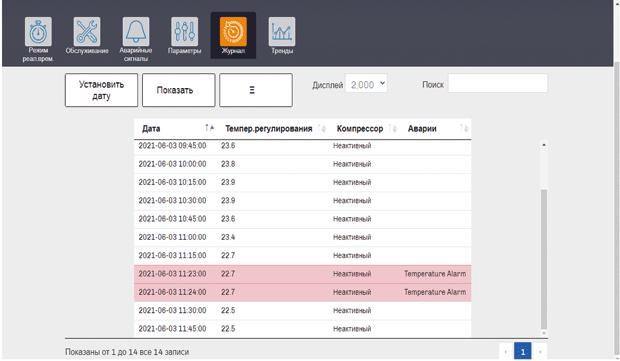Screen dimensions: 620x361
Task: Select row 2021-06-03 11:30:00
Action: 302,310
